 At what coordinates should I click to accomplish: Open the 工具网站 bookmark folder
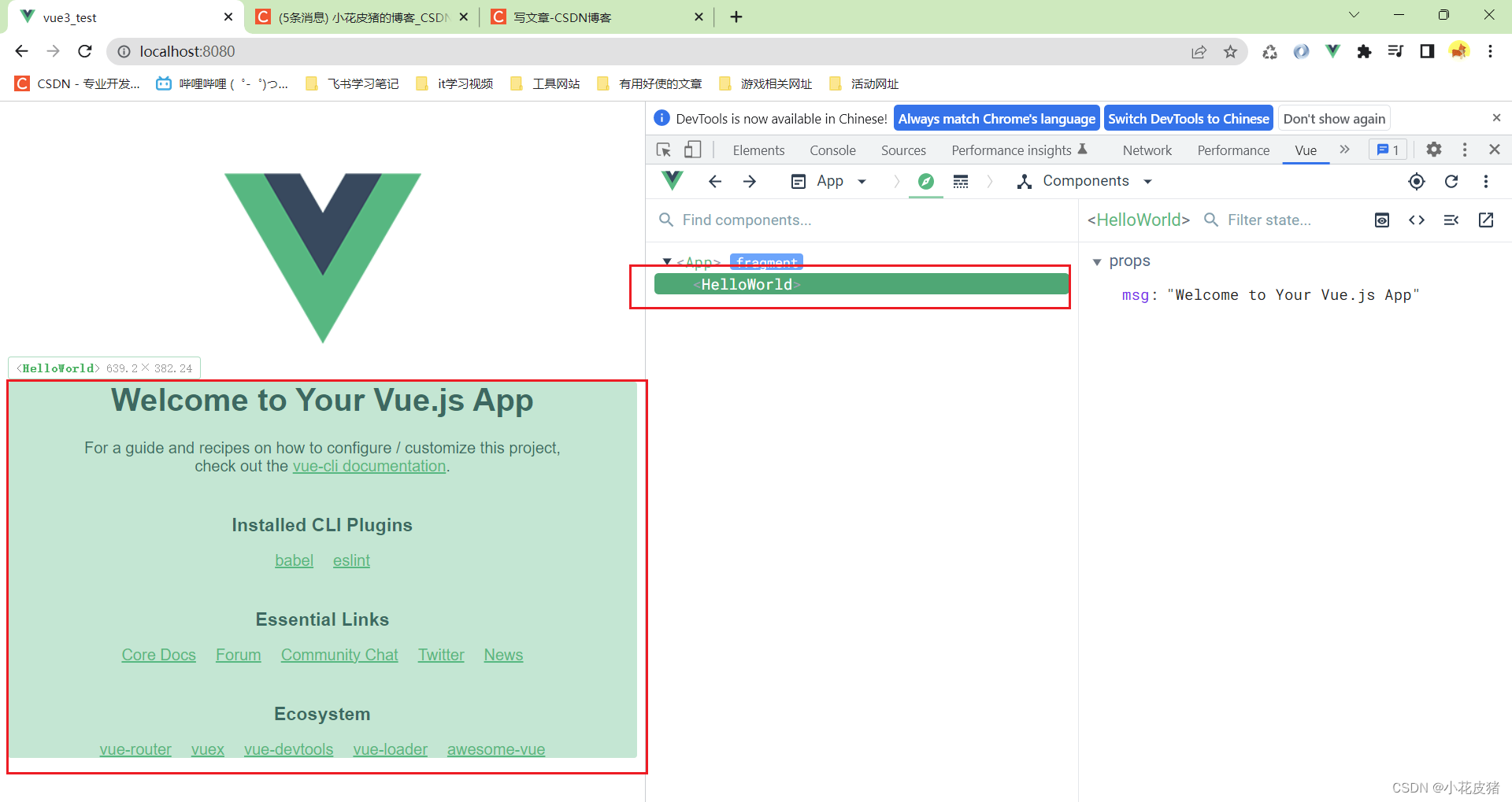coord(546,83)
